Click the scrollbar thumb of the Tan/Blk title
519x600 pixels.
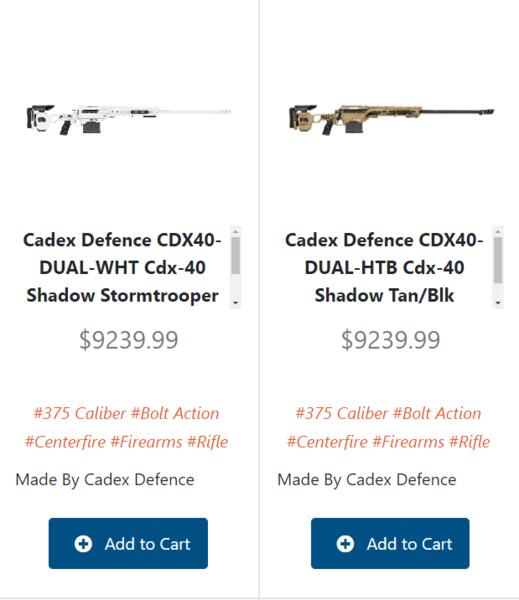(x=498, y=260)
